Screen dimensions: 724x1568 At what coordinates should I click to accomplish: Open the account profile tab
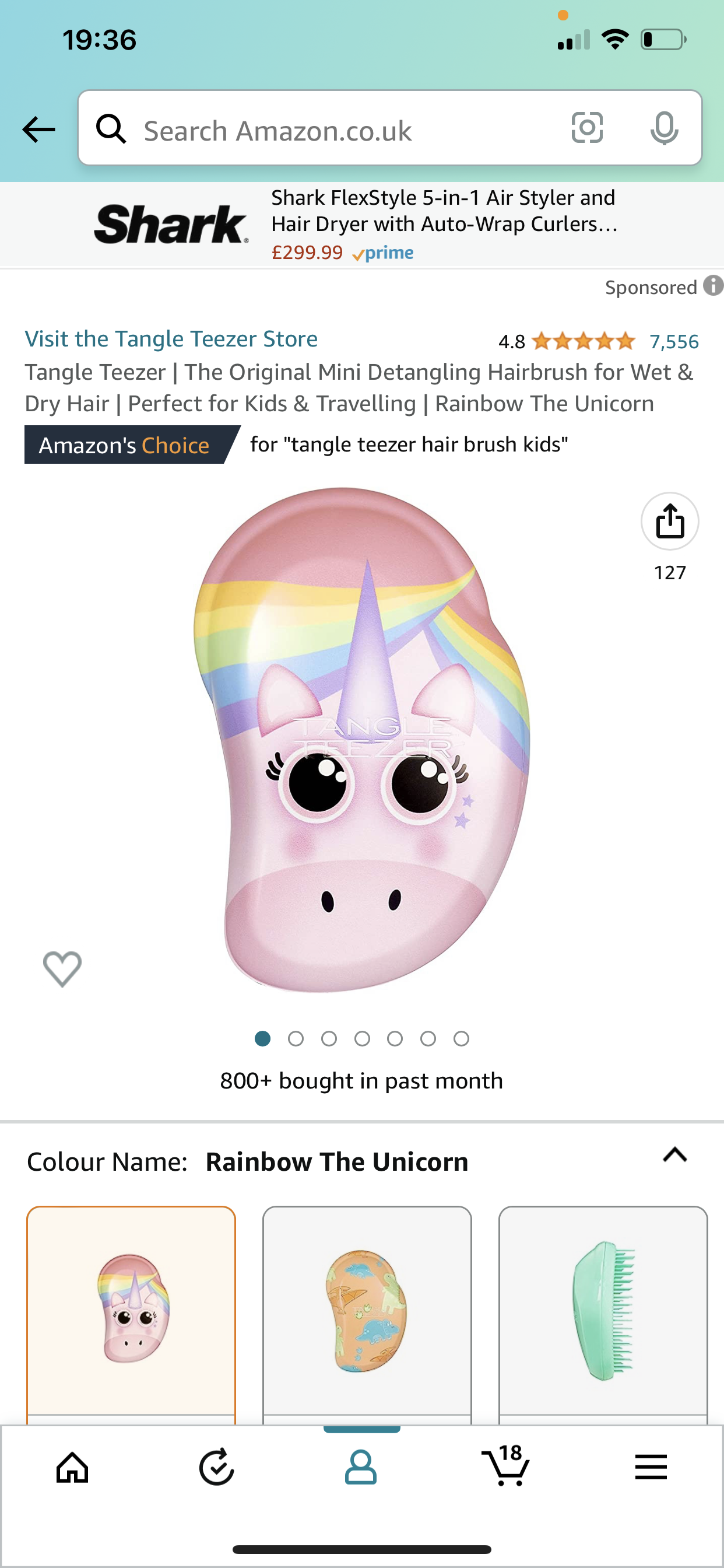coord(361,1468)
